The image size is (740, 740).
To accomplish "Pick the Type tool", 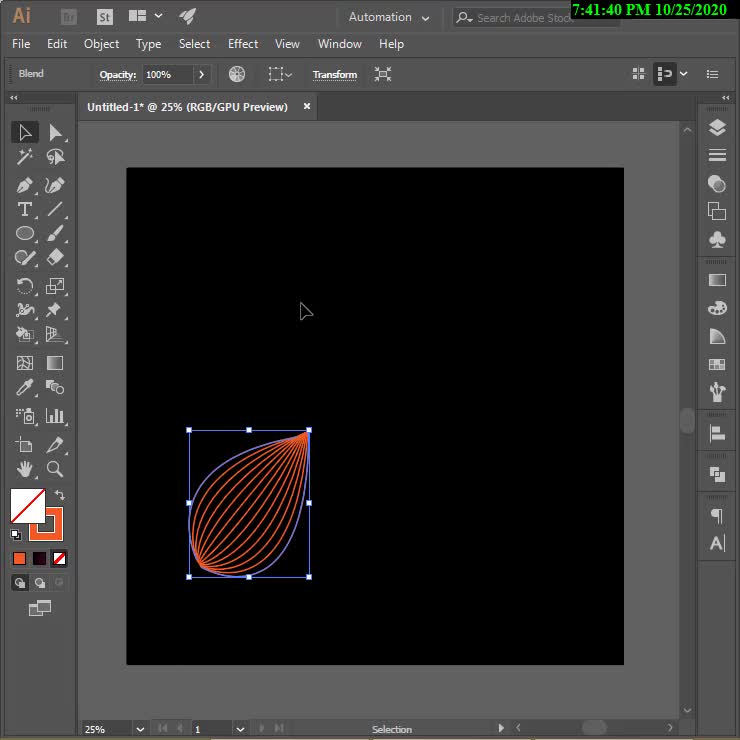I will [x=25, y=209].
